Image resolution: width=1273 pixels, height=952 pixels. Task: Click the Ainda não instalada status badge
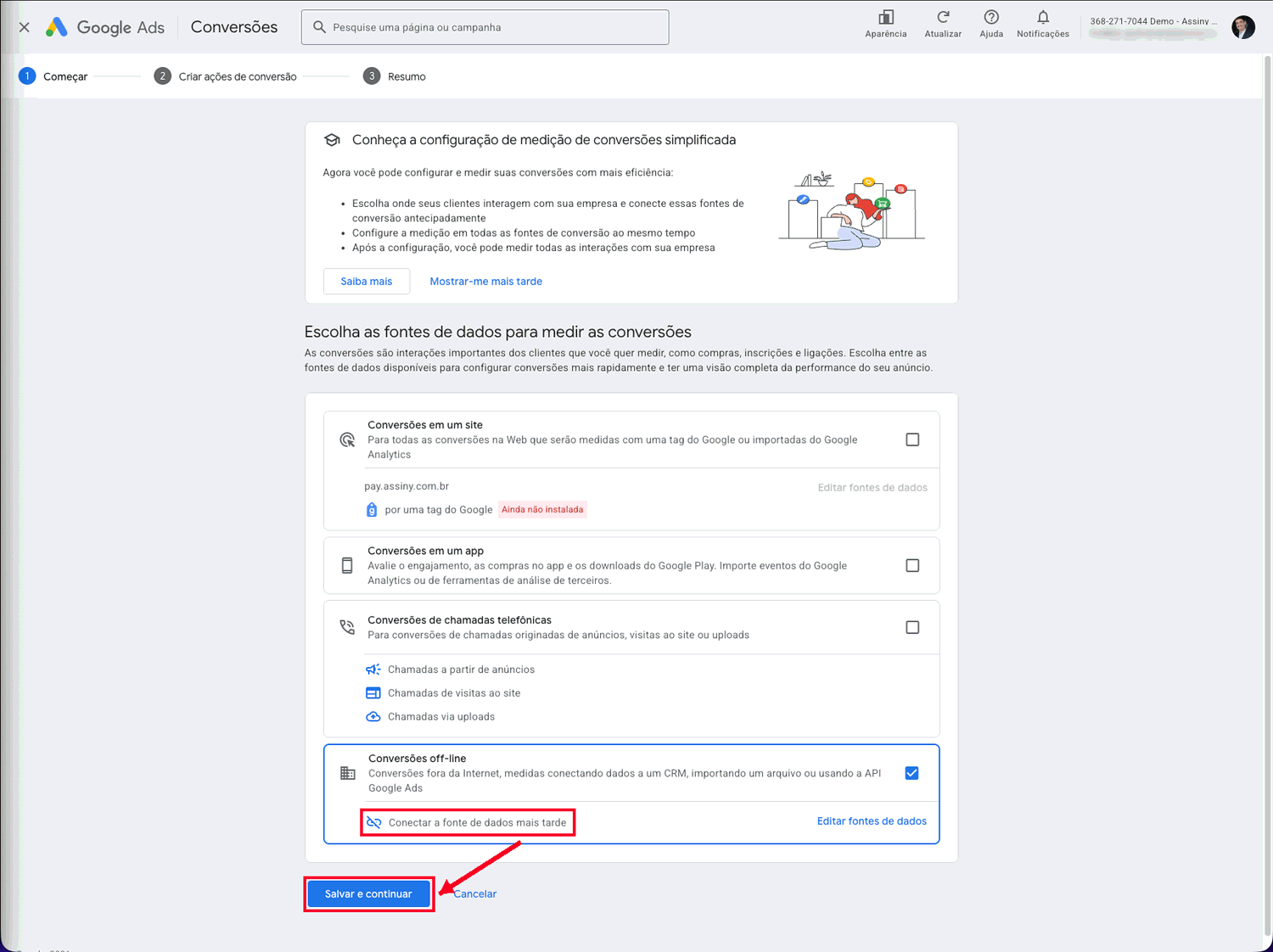(x=542, y=510)
